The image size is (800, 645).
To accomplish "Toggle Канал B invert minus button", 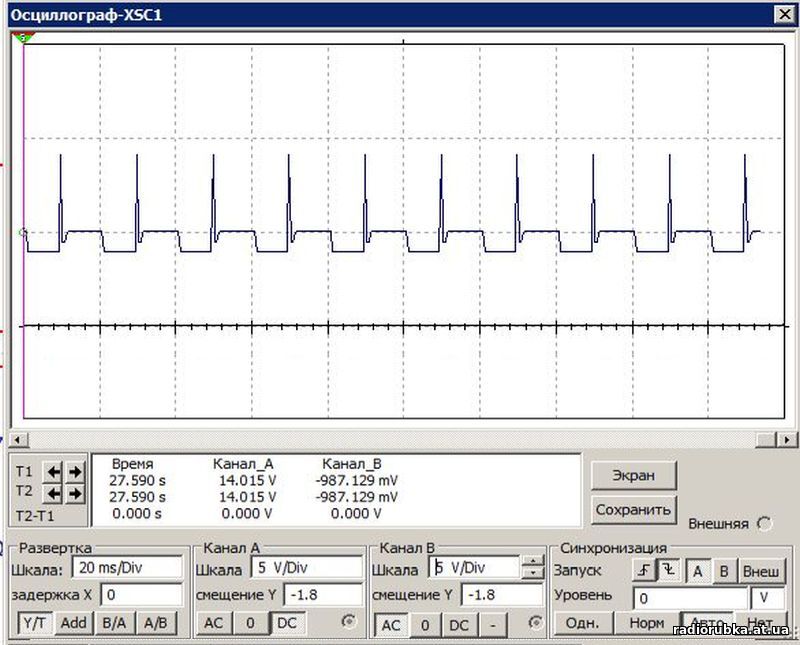I will point(493,625).
